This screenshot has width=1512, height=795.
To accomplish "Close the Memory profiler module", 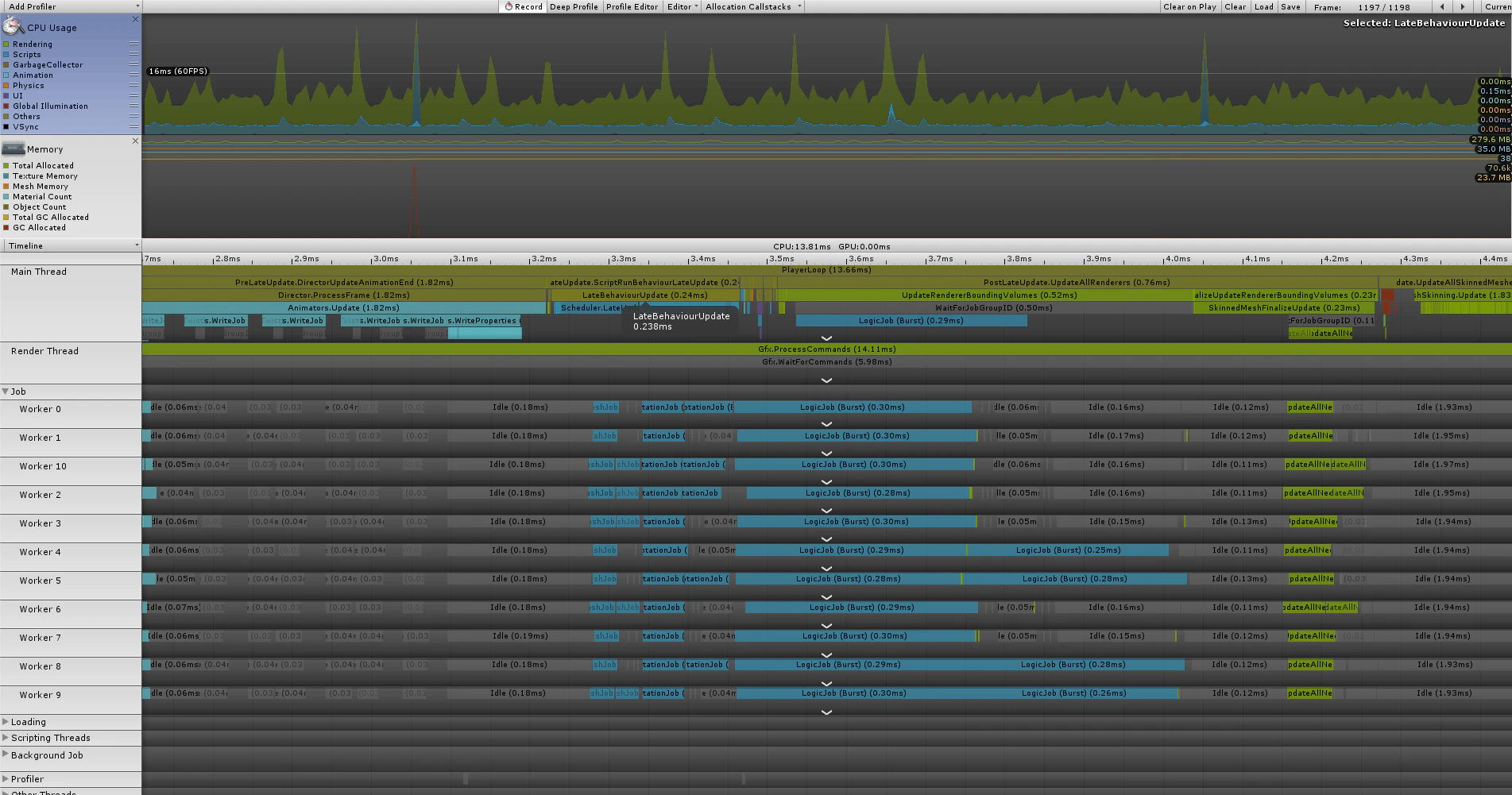I will point(135,141).
